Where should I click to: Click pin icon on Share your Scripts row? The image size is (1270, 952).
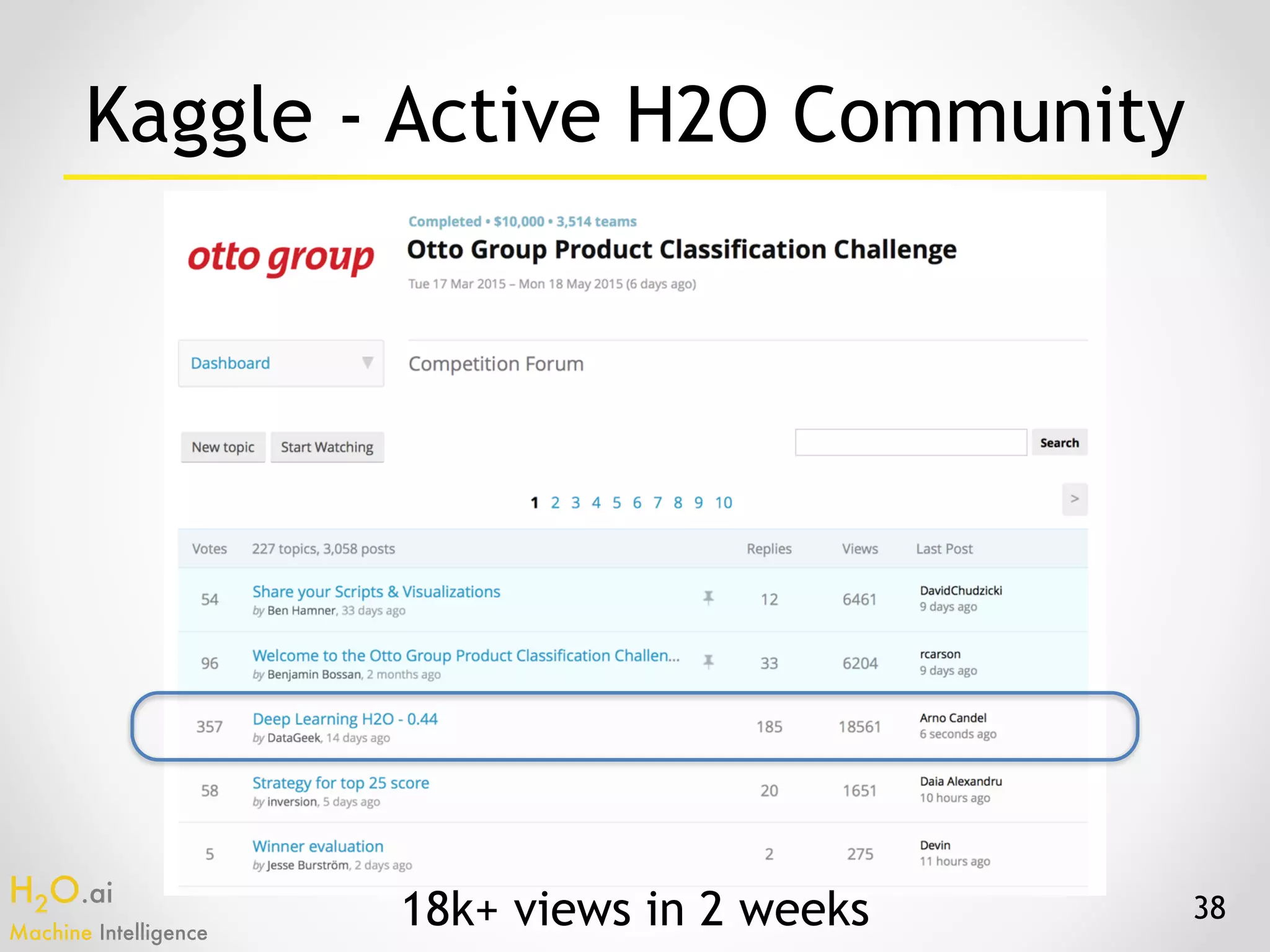click(708, 598)
